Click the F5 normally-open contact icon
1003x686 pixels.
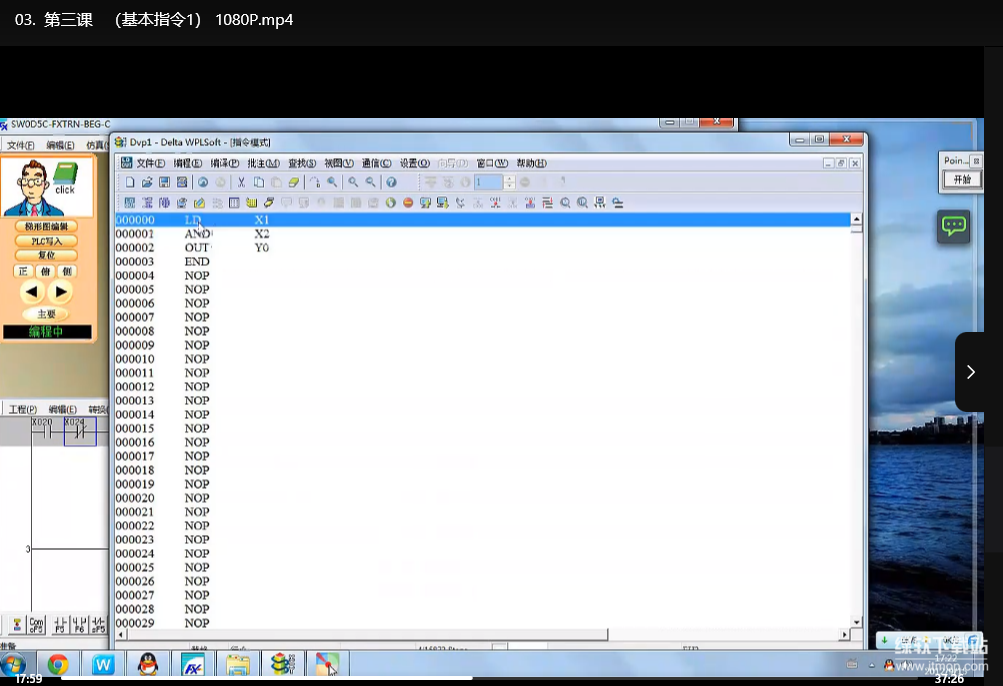(60, 625)
